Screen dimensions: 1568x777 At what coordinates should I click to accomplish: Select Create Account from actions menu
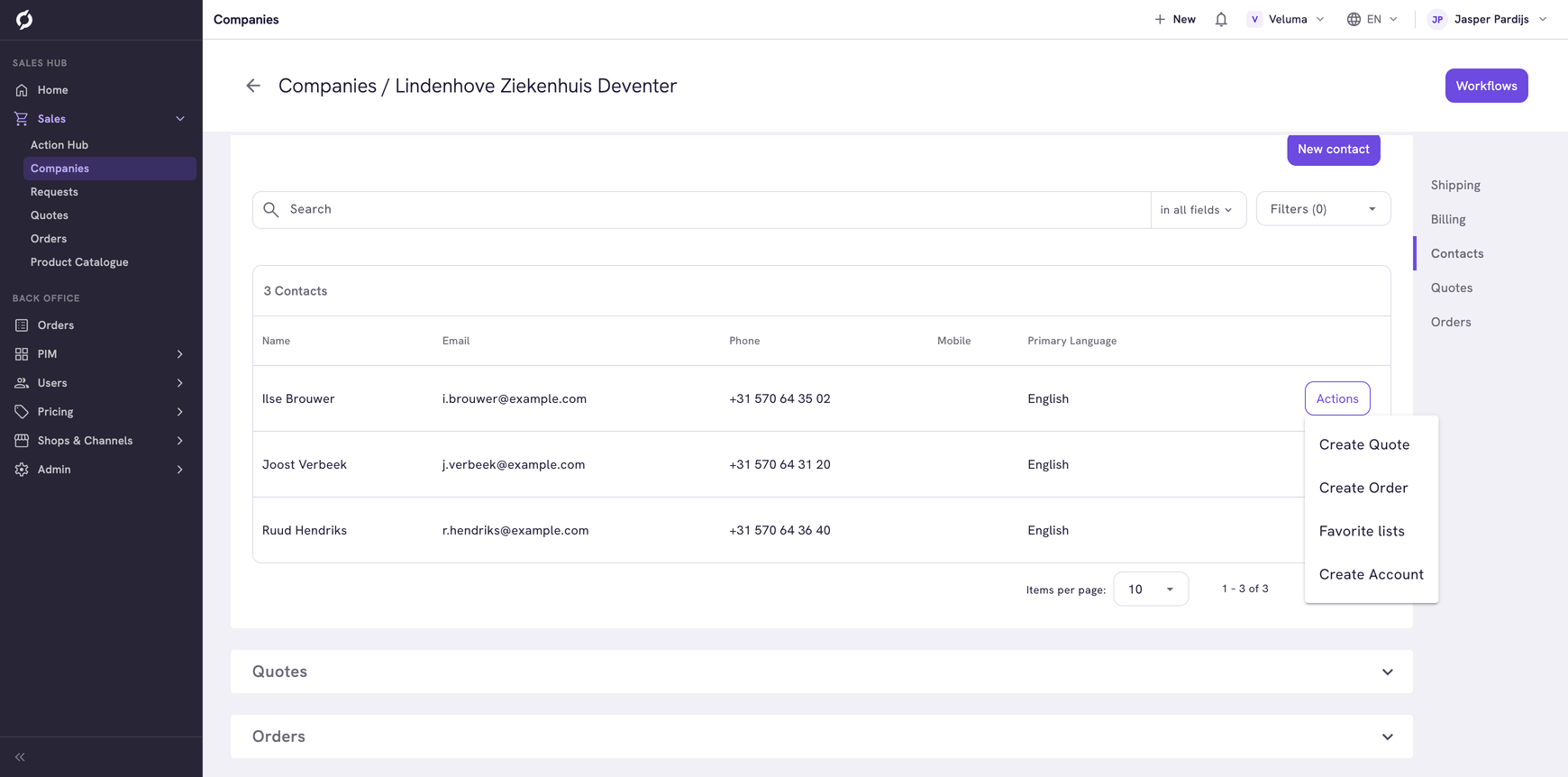click(1371, 574)
